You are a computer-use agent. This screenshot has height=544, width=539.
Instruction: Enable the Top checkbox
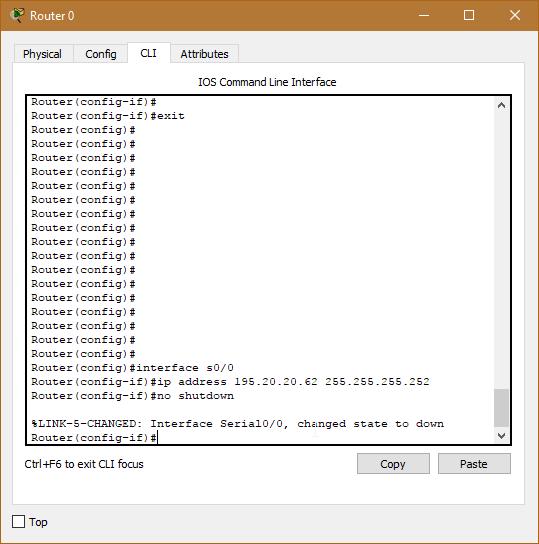point(18,521)
